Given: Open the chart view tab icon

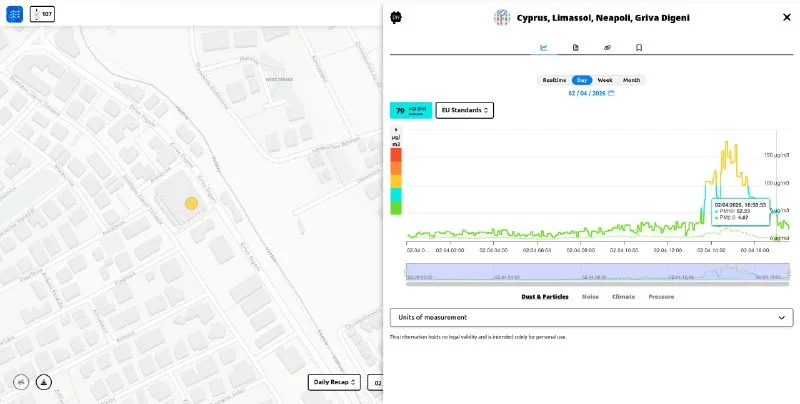Looking at the screenshot, I should pos(544,47).
